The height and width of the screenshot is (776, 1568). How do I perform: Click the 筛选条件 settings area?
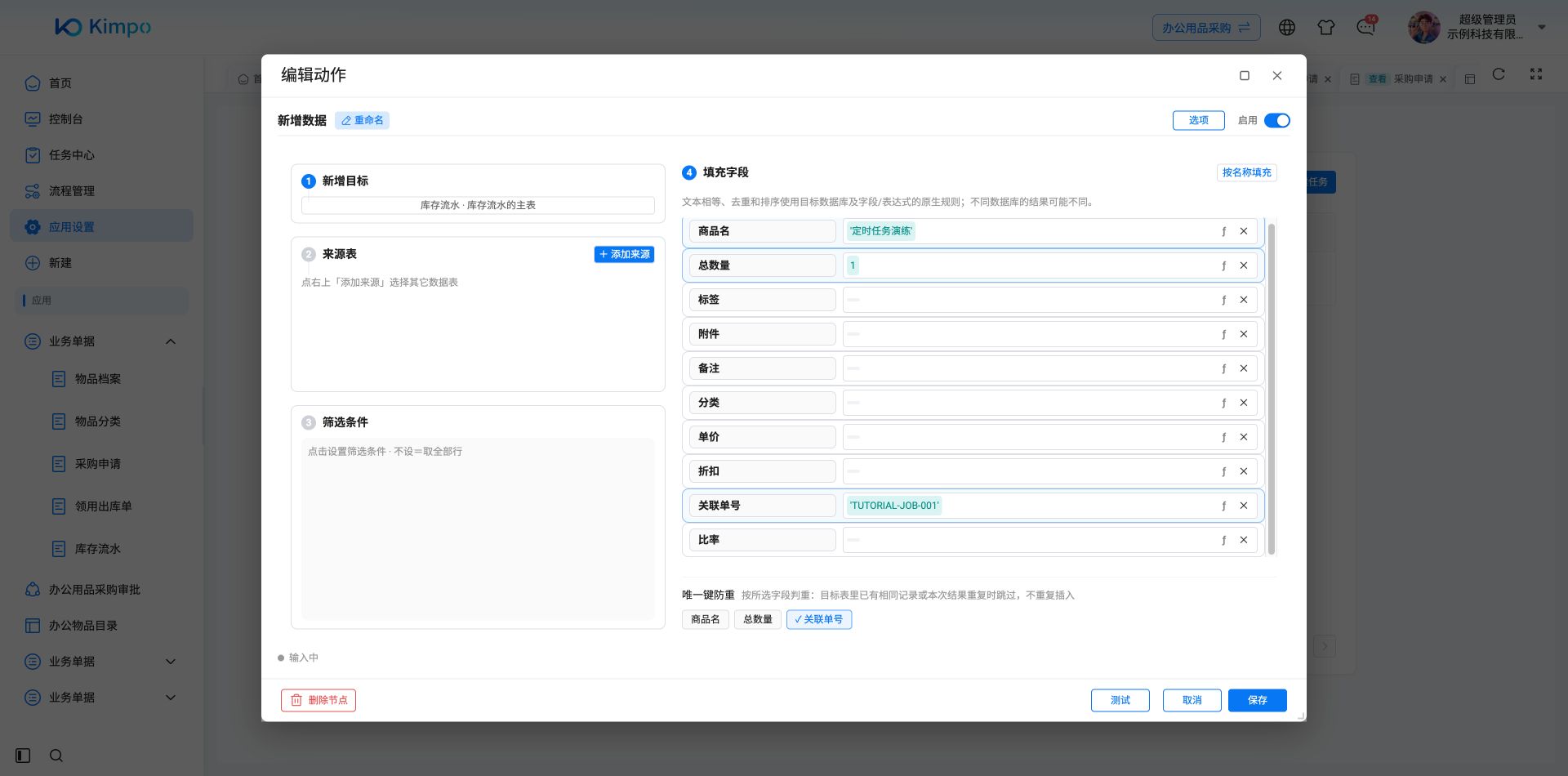(x=478, y=528)
